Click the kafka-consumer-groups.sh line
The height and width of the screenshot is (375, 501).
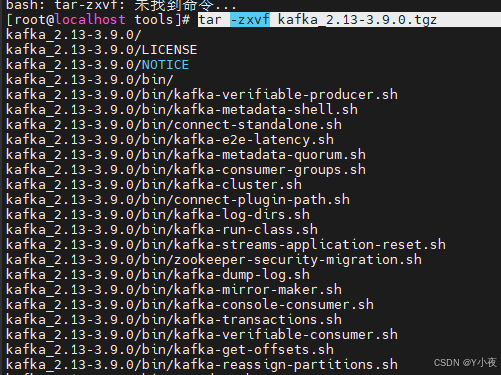coord(186,170)
